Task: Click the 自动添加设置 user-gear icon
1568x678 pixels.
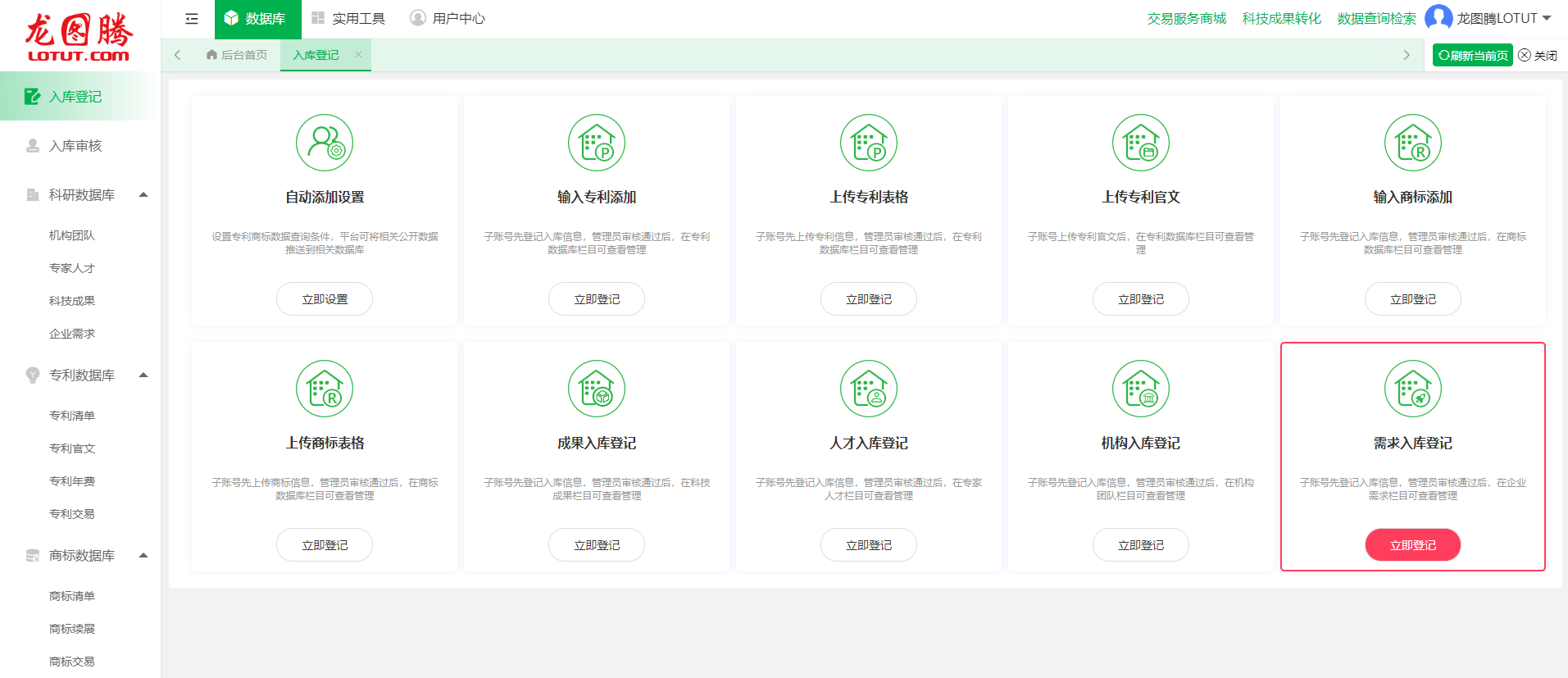Action: click(325, 143)
